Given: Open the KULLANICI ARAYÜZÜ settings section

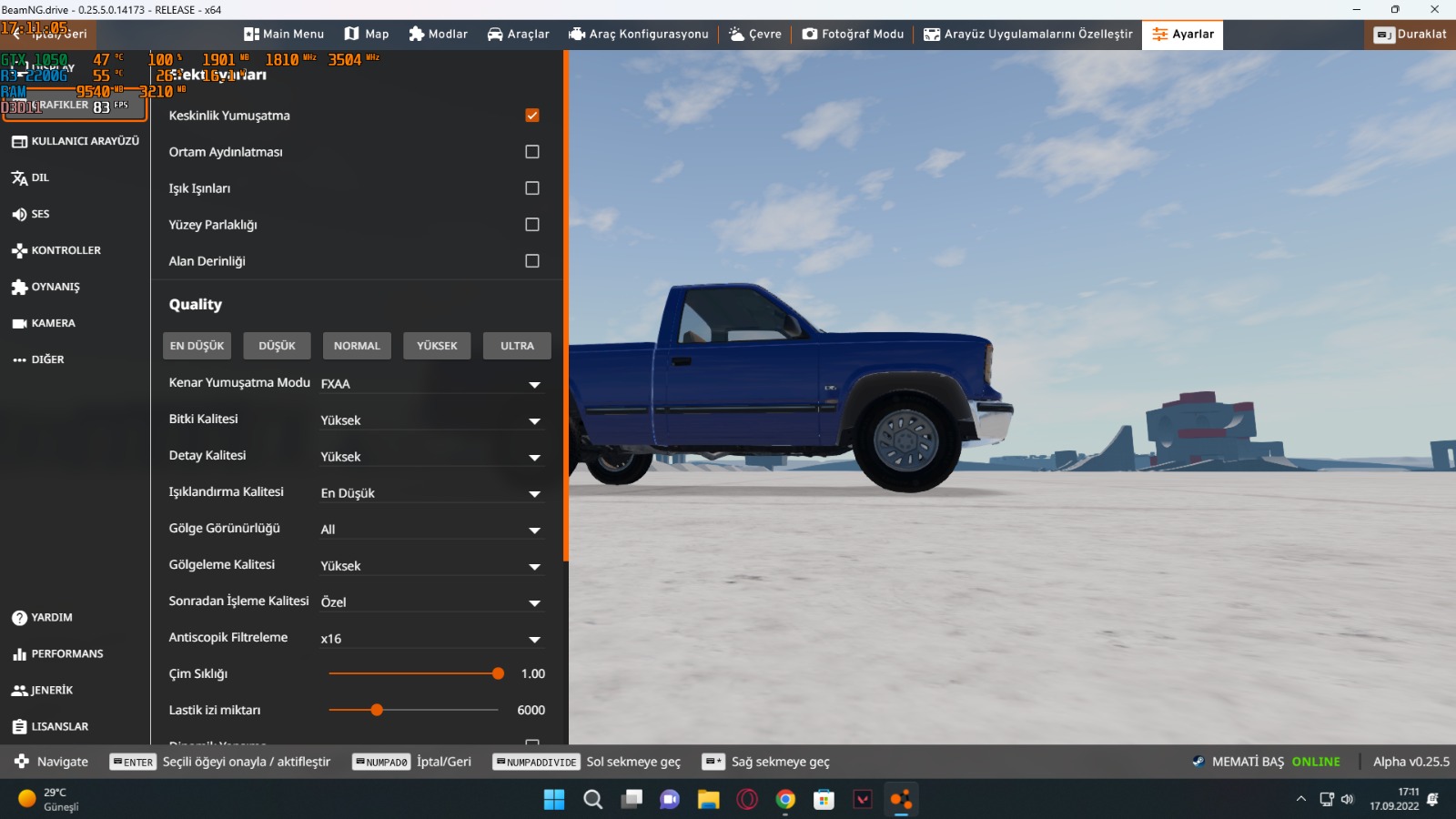Looking at the screenshot, I should click(75, 141).
